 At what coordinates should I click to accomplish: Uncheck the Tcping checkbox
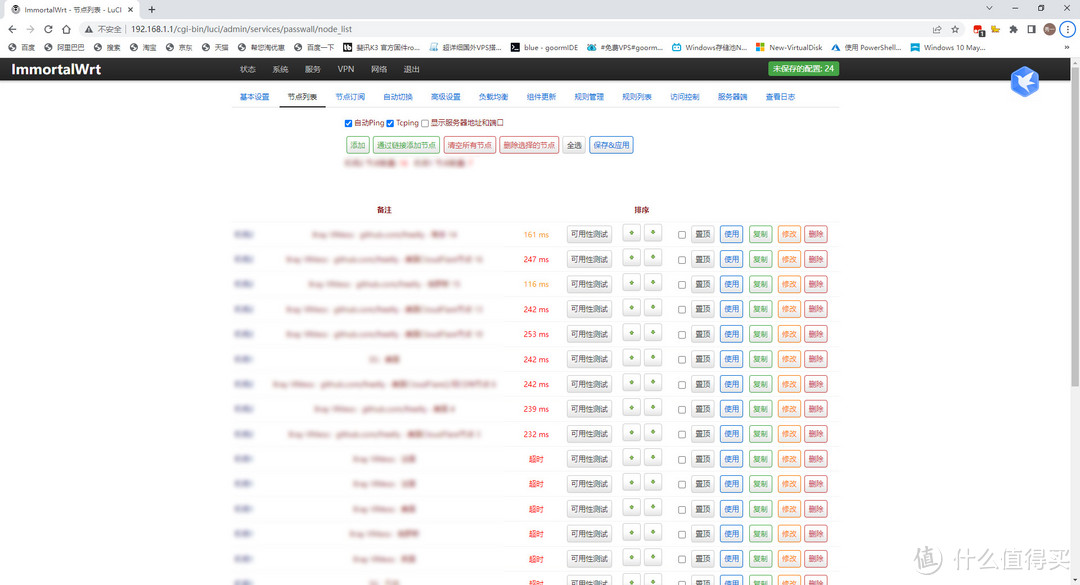point(390,123)
